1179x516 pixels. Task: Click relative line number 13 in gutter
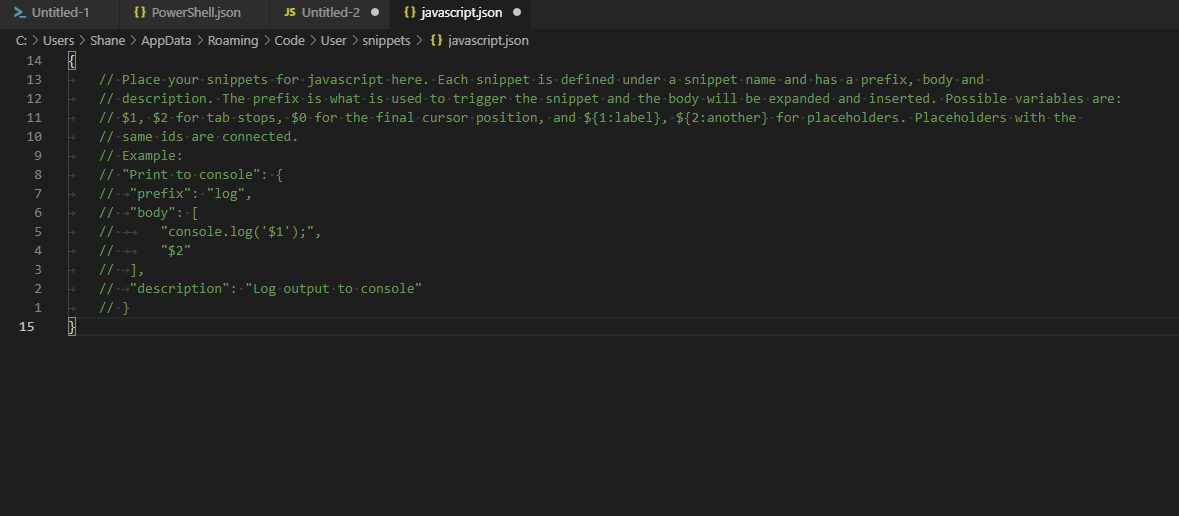coord(34,79)
